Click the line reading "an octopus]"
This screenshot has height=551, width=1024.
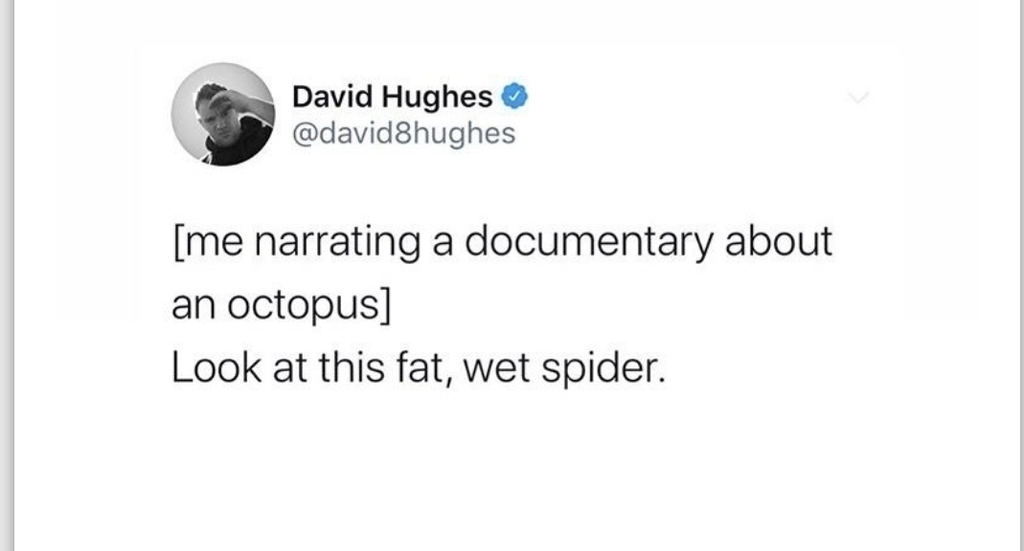[281, 305]
